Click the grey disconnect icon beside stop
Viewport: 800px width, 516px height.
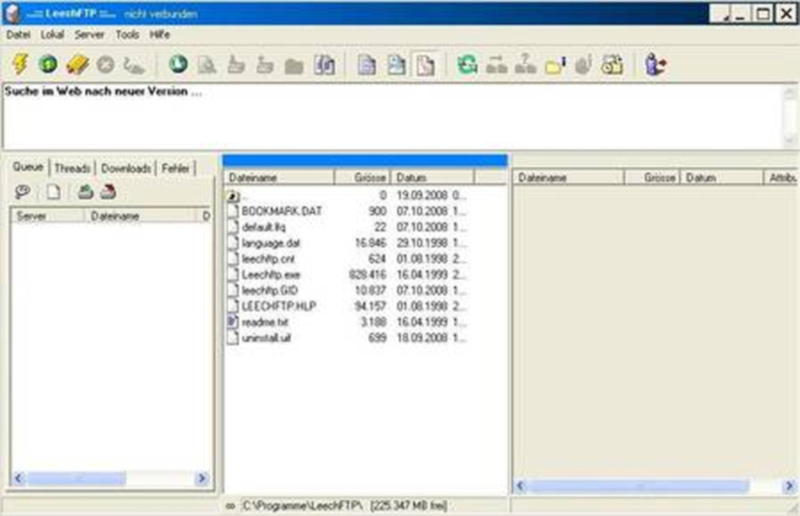pos(134,65)
